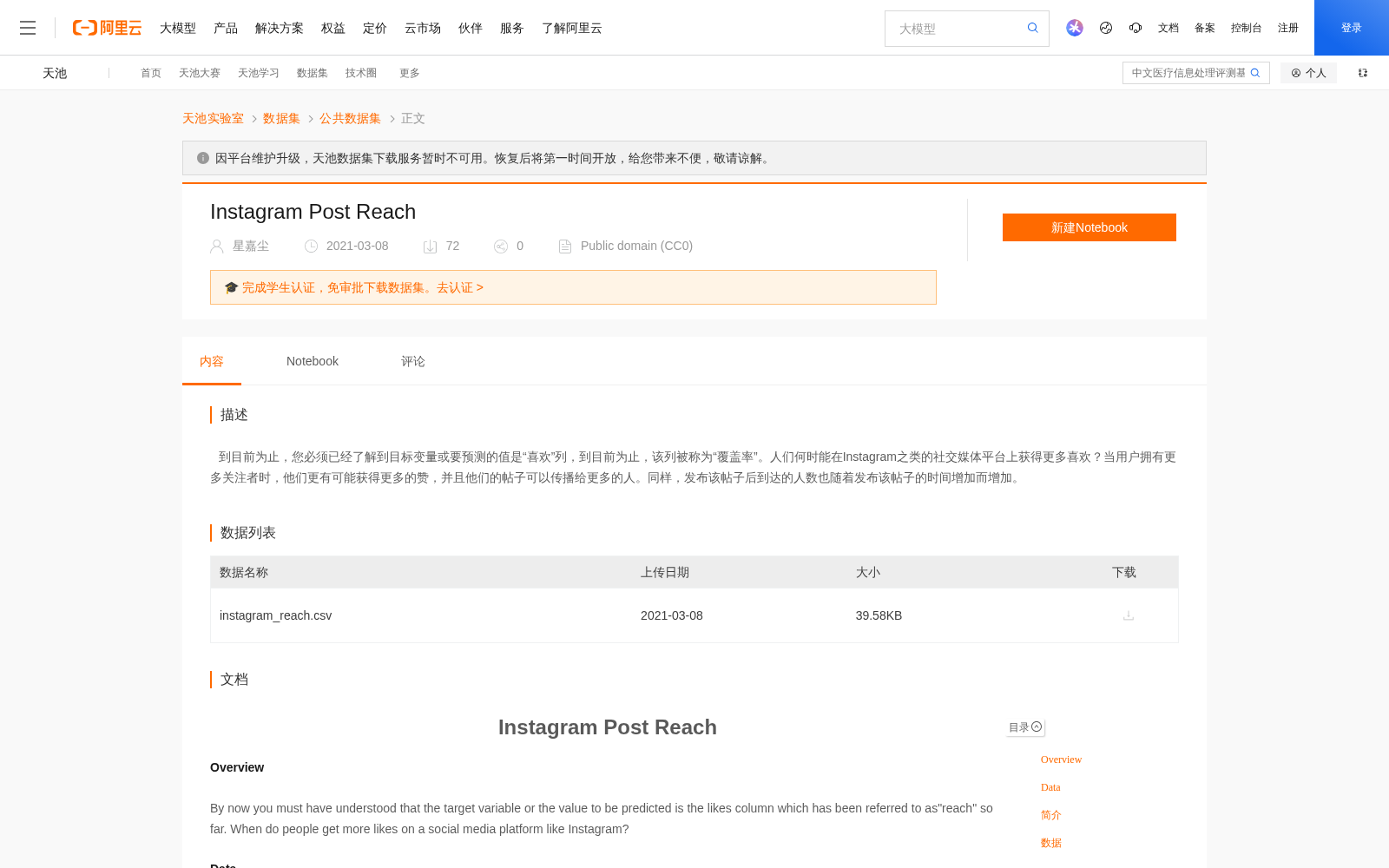Switch to the 评论 tab
This screenshot has height=868, width=1389.
click(x=413, y=361)
